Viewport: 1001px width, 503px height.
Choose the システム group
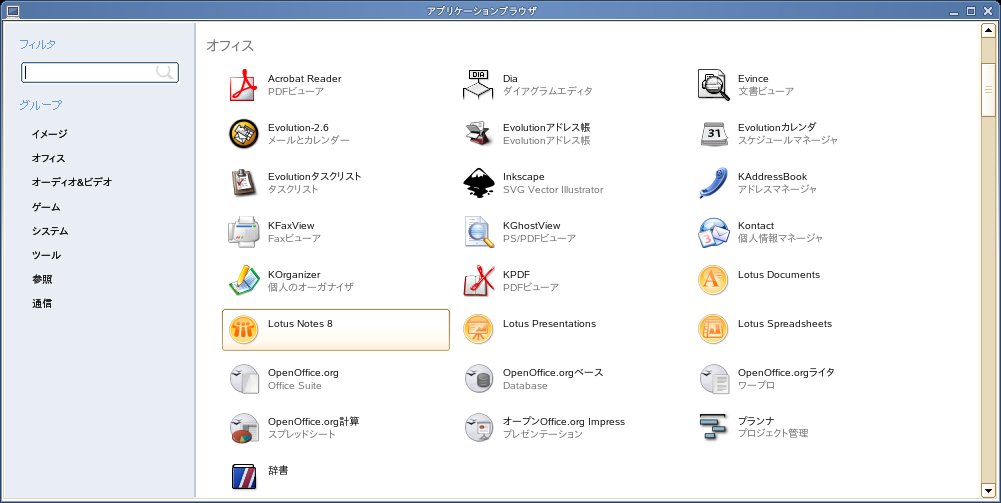click(50, 231)
